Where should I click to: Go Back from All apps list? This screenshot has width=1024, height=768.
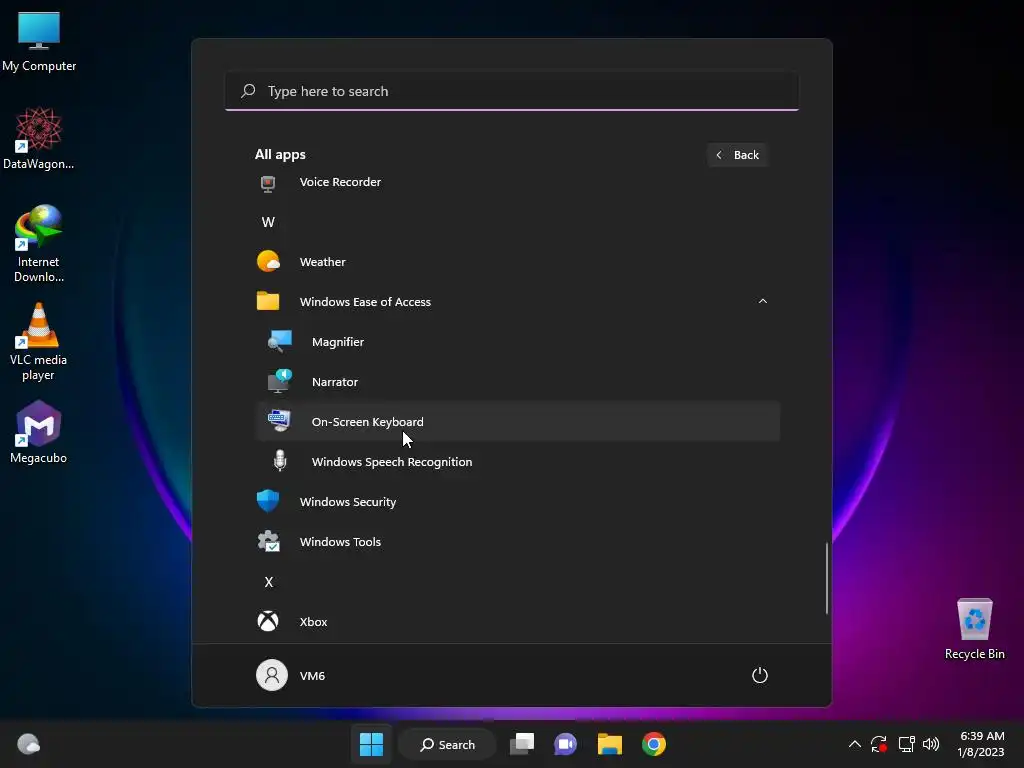737,155
